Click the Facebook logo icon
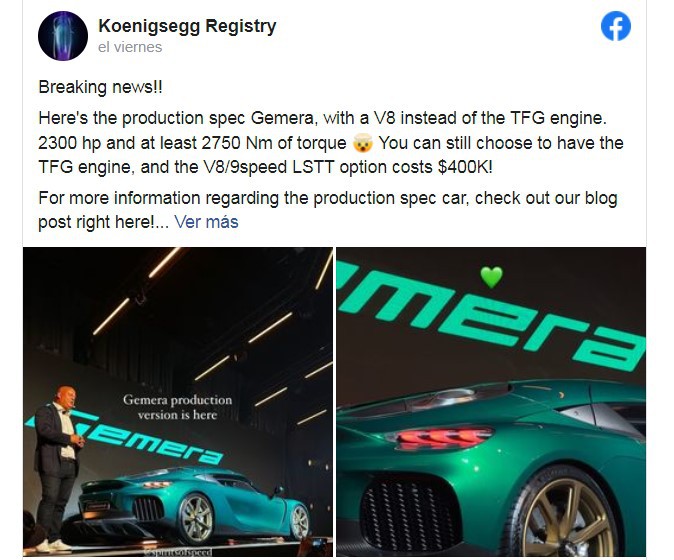674x560 pixels. (x=616, y=26)
